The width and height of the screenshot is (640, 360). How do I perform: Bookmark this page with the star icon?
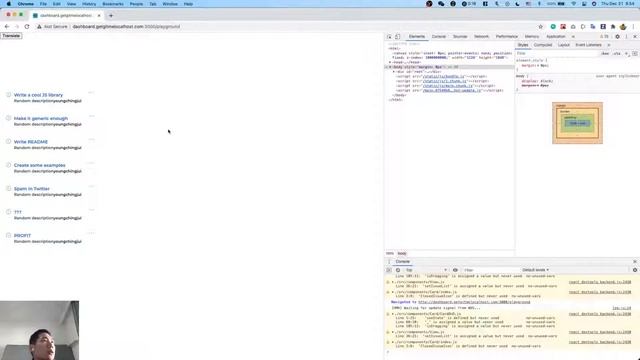(x=540, y=27)
